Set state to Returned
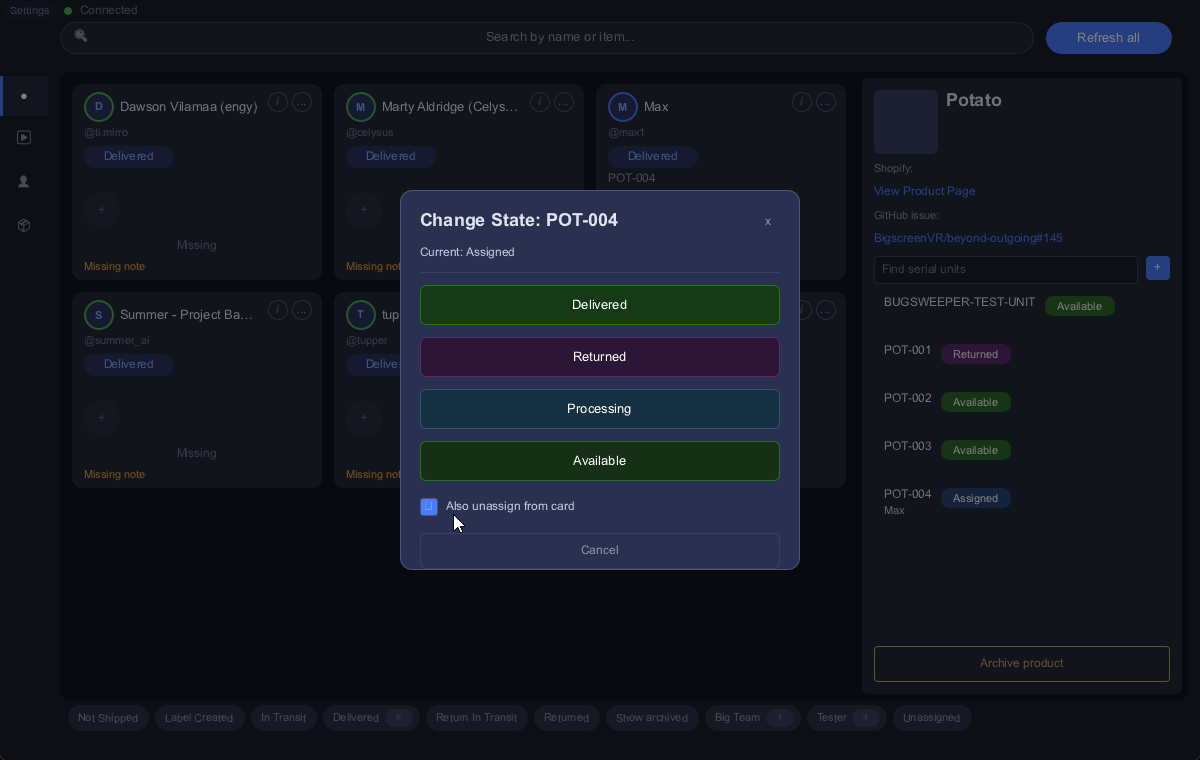The image size is (1200, 760). click(600, 357)
